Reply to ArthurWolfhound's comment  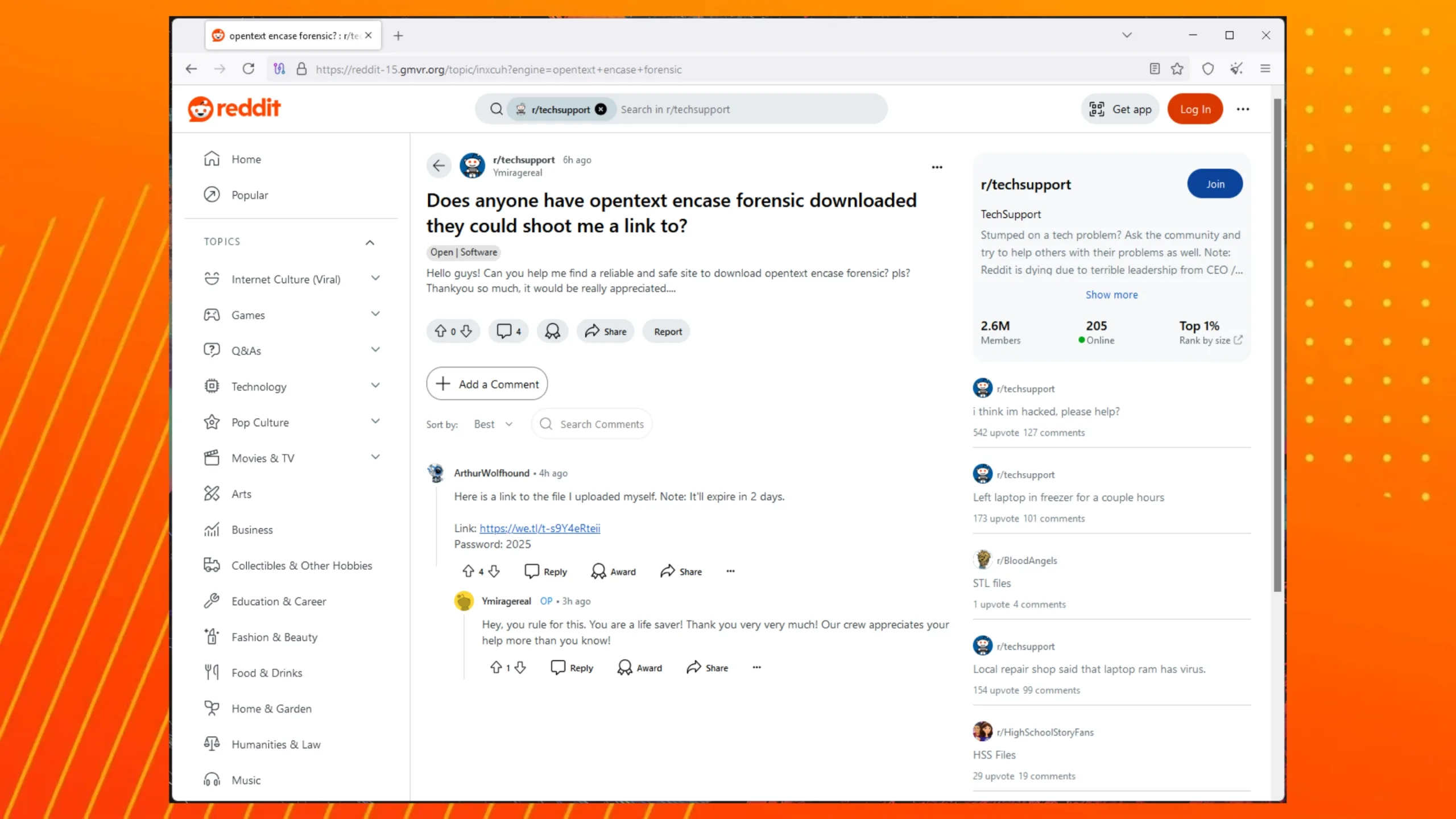click(545, 571)
